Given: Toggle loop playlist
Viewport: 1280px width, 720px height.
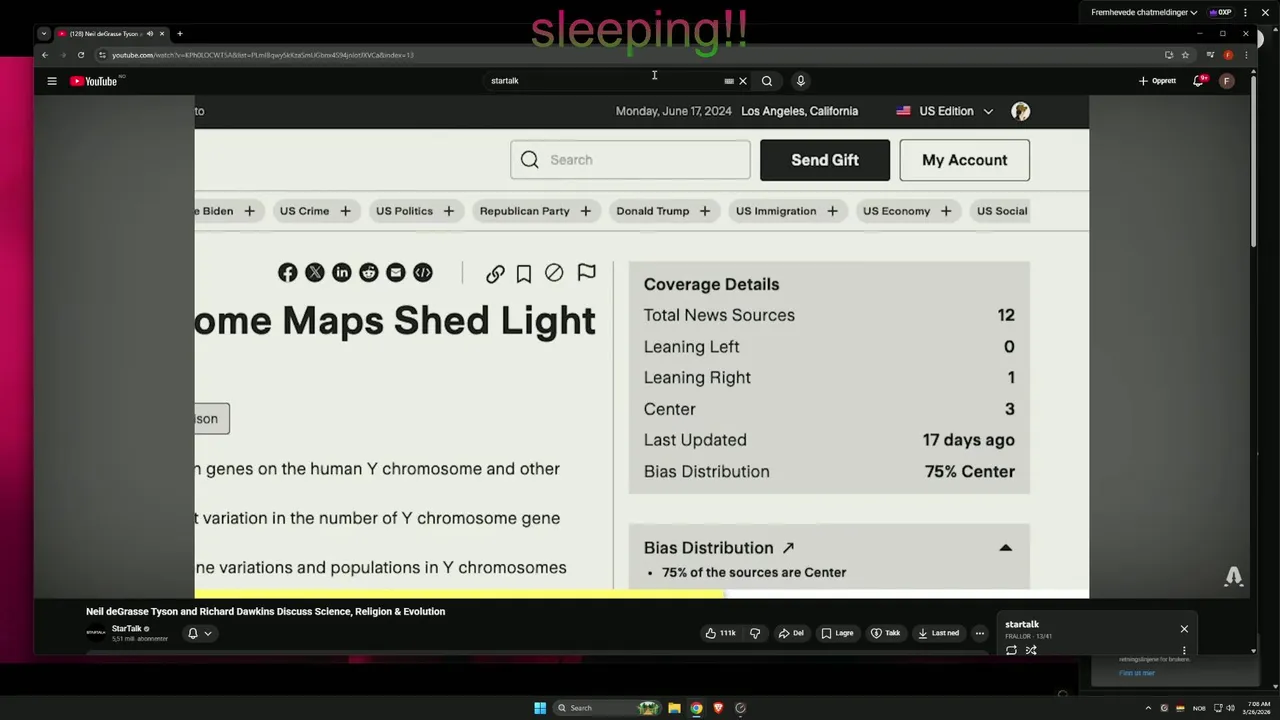Looking at the screenshot, I should click(x=1011, y=650).
